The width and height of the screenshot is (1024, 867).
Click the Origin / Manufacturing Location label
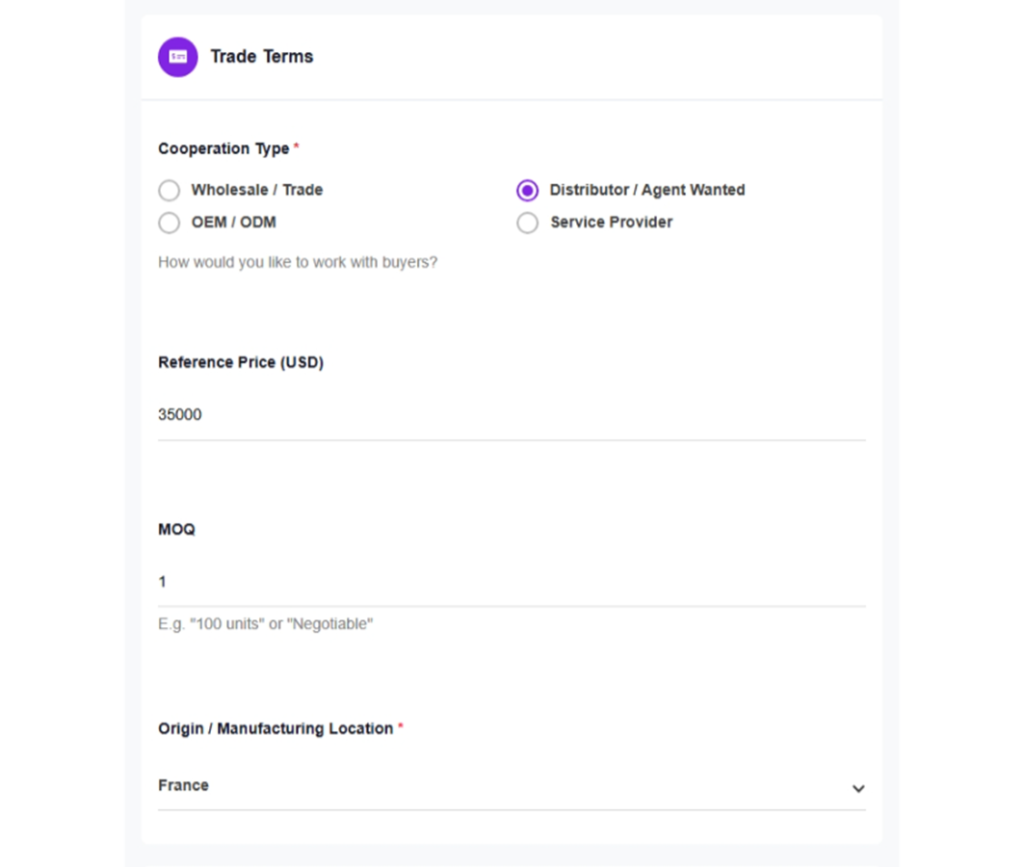[275, 729]
